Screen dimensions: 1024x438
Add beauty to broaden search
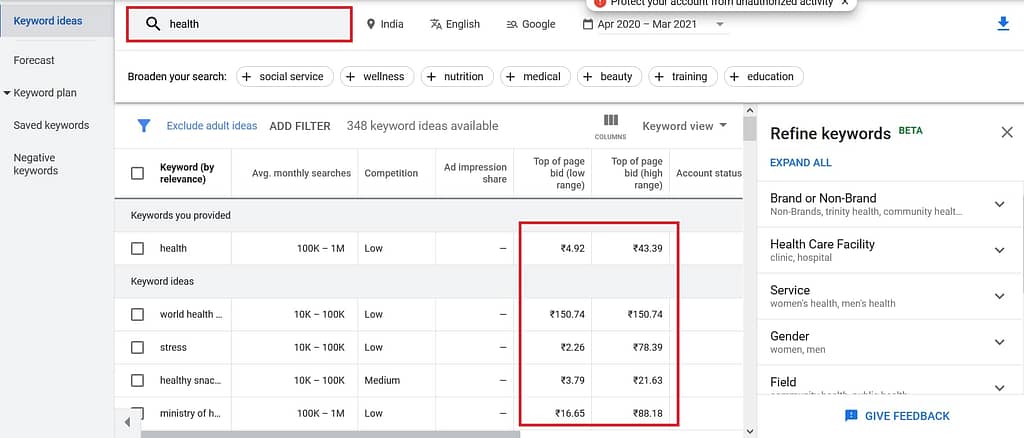(609, 76)
